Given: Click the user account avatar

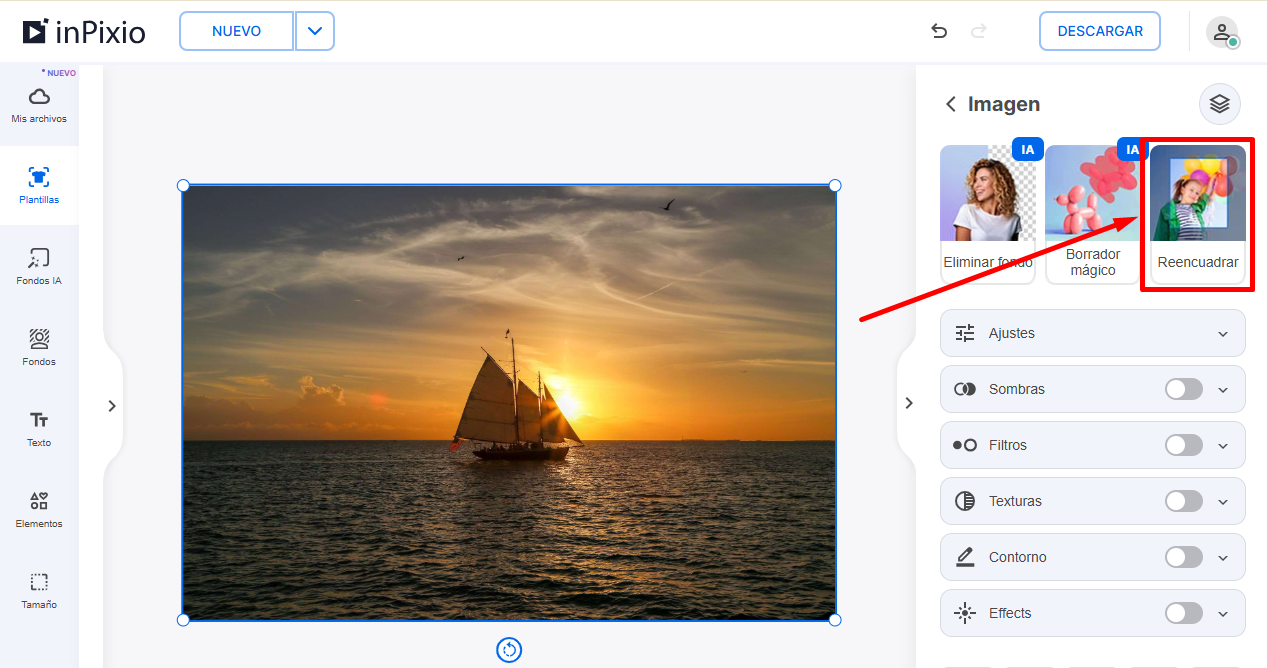Looking at the screenshot, I should pos(1222,32).
